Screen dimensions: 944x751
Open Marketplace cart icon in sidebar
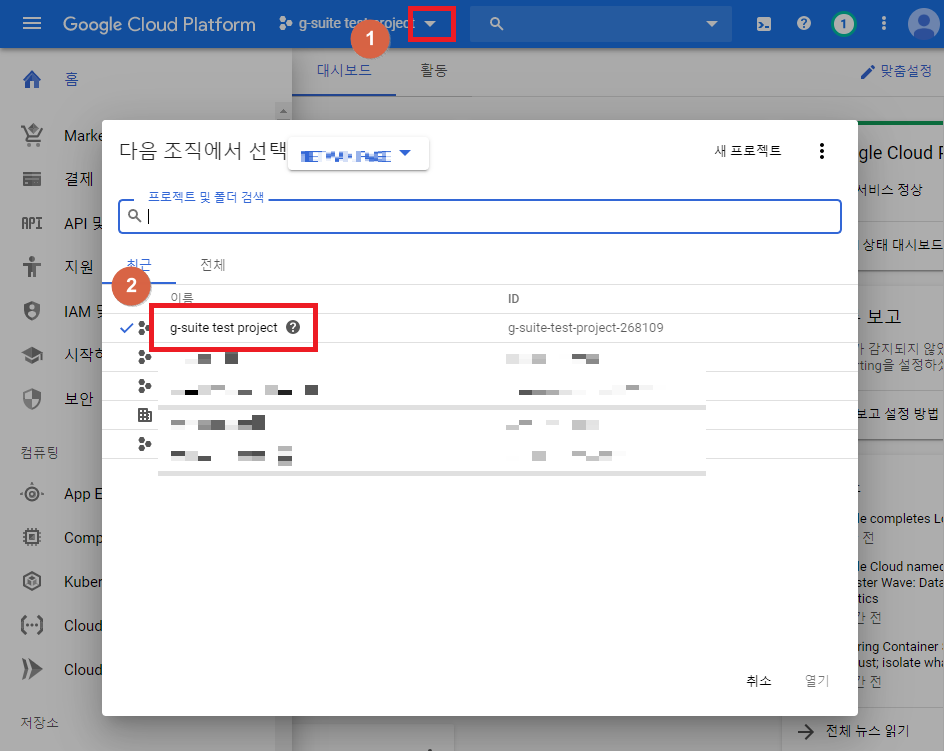point(32,136)
